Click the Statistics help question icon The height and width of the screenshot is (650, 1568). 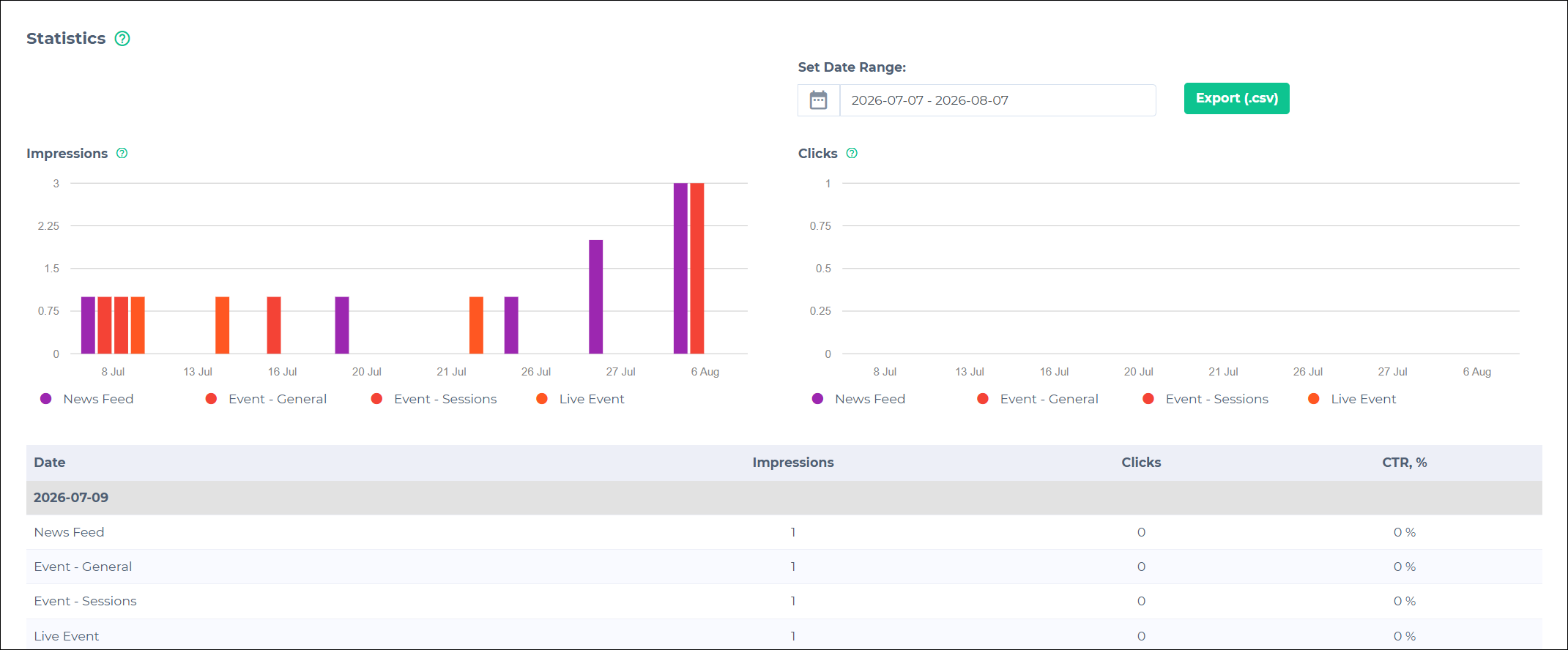[x=122, y=39]
